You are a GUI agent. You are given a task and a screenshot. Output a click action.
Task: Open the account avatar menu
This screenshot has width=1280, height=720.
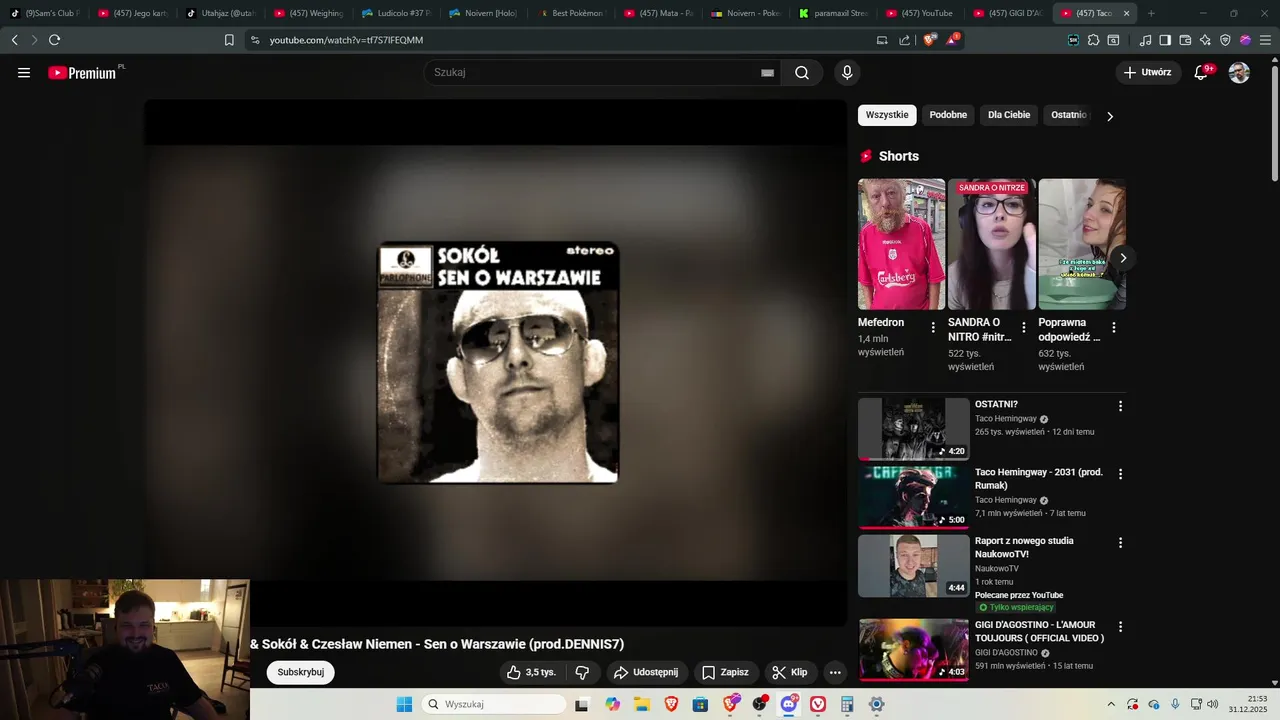pos(1239,73)
